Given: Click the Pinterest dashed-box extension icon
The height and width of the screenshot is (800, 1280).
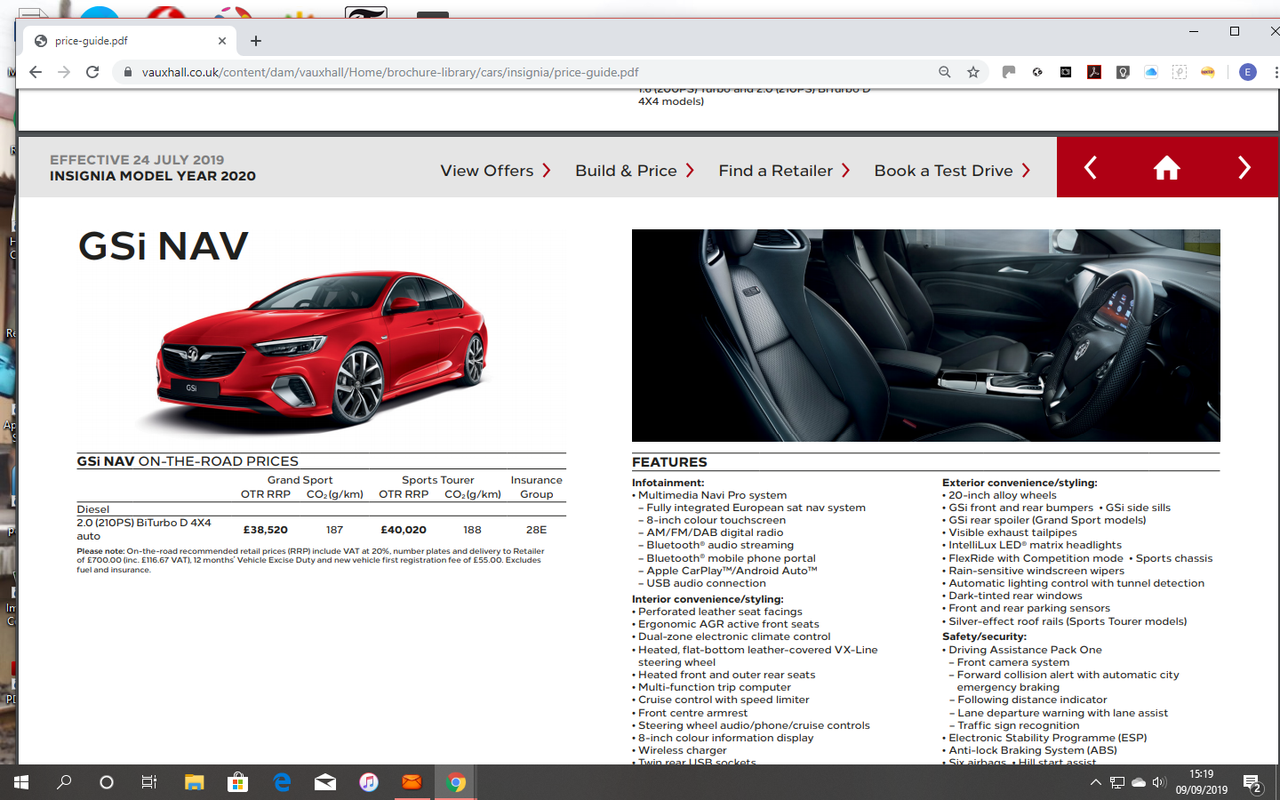Looking at the screenshot, I should [x=1180, y=72].
